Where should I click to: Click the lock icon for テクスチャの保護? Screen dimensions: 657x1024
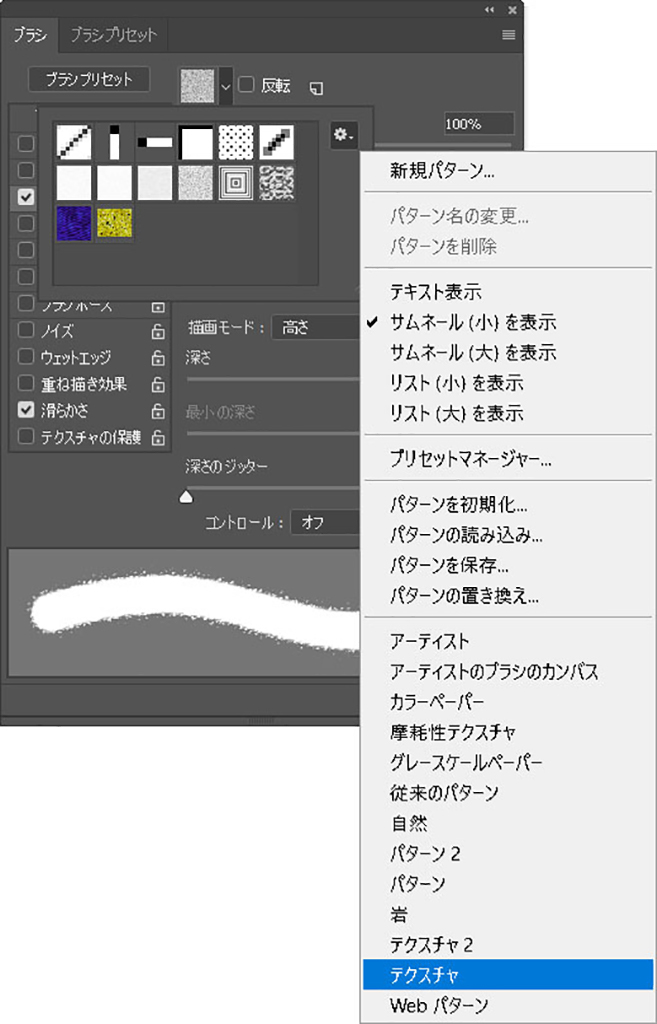coord(158,437)
